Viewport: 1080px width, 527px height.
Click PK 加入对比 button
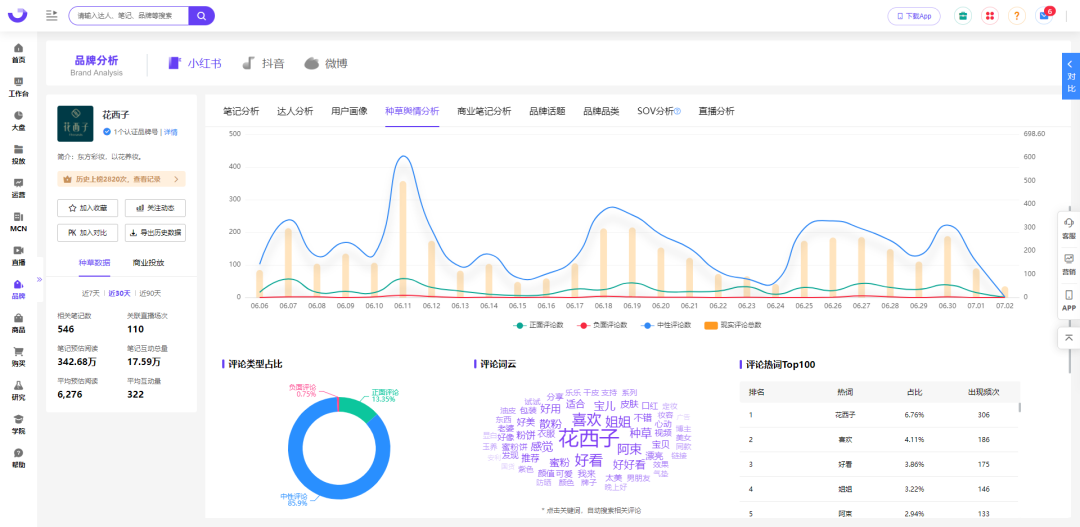tap(87, 233)
